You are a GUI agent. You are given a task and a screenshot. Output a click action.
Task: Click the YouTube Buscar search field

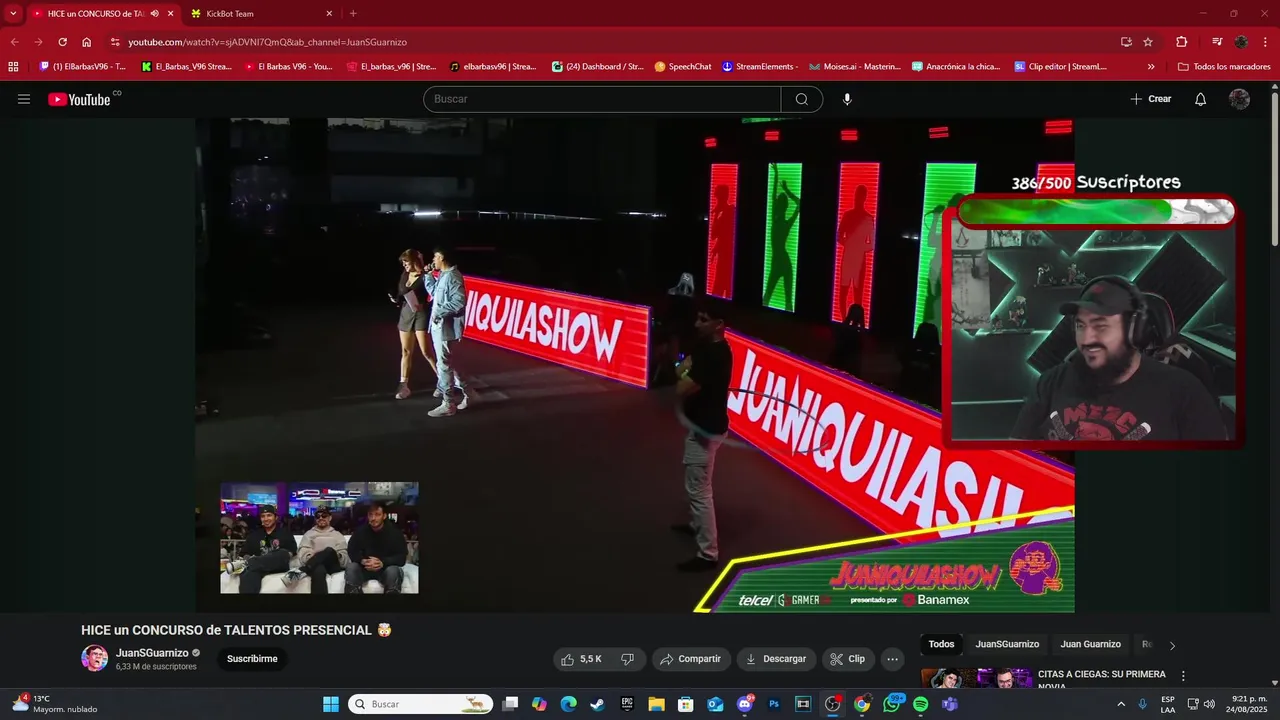[603, 99]
